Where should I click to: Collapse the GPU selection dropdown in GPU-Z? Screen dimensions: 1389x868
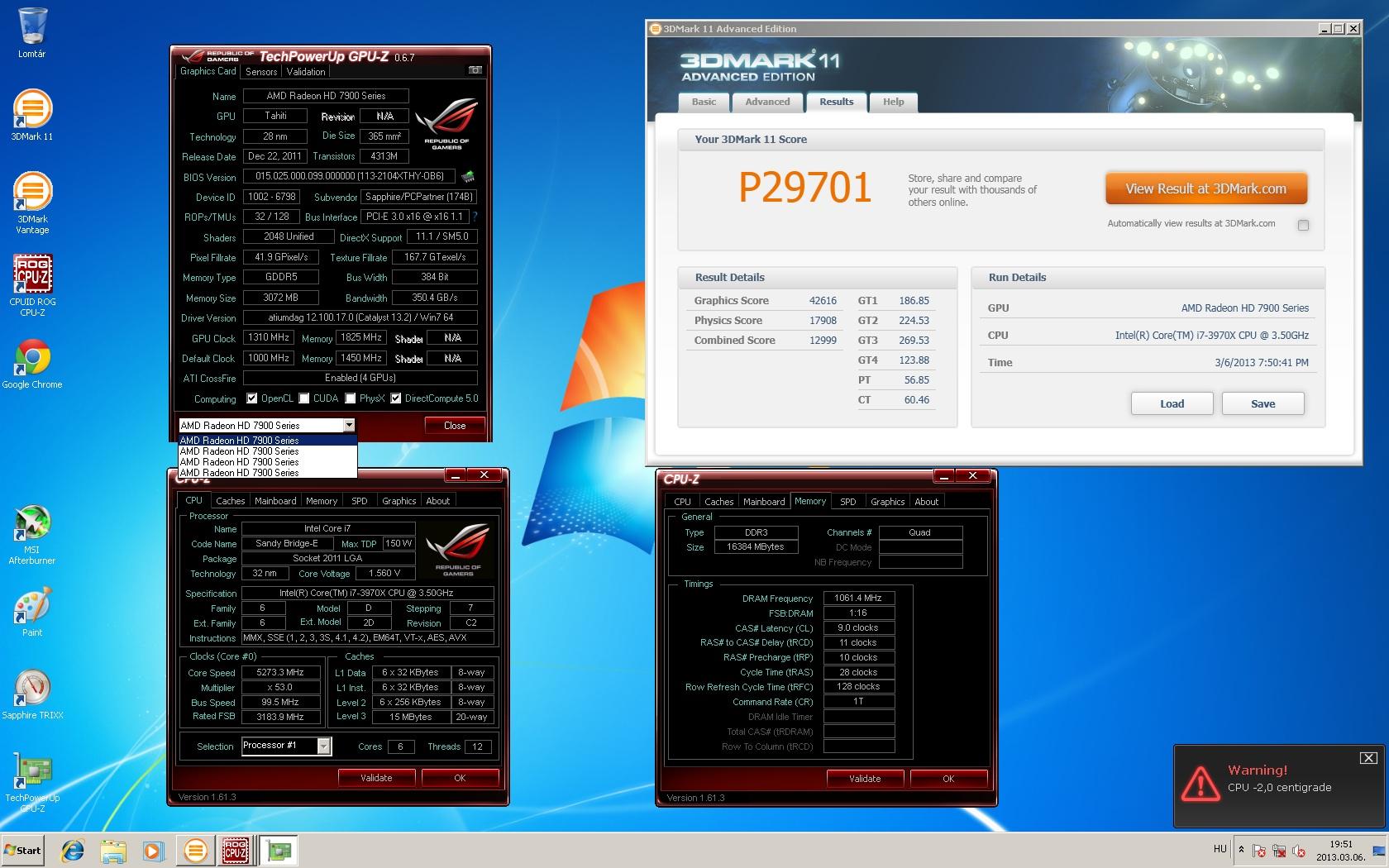click(349, 425)
